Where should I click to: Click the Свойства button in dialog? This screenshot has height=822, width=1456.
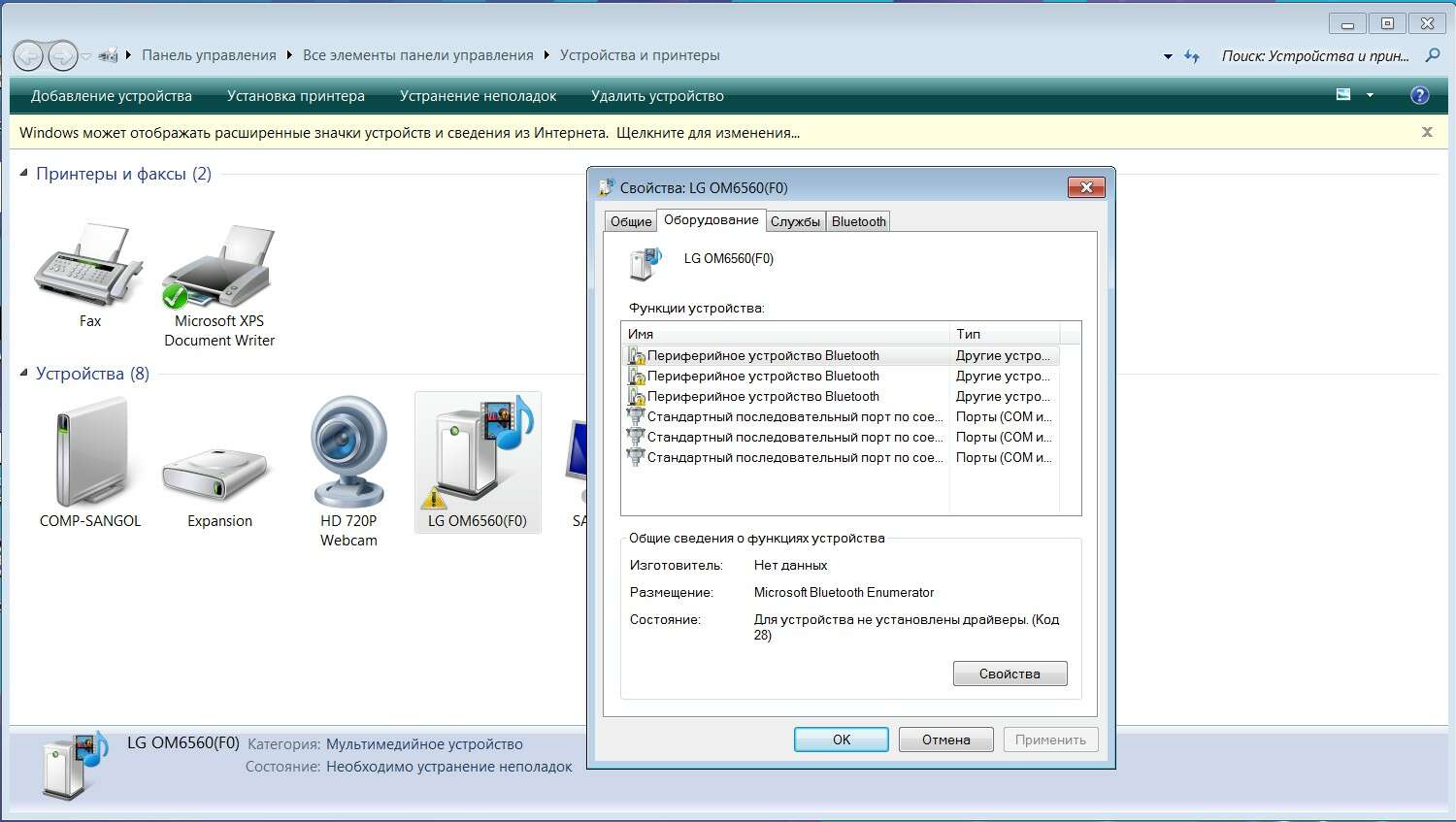1009,674
